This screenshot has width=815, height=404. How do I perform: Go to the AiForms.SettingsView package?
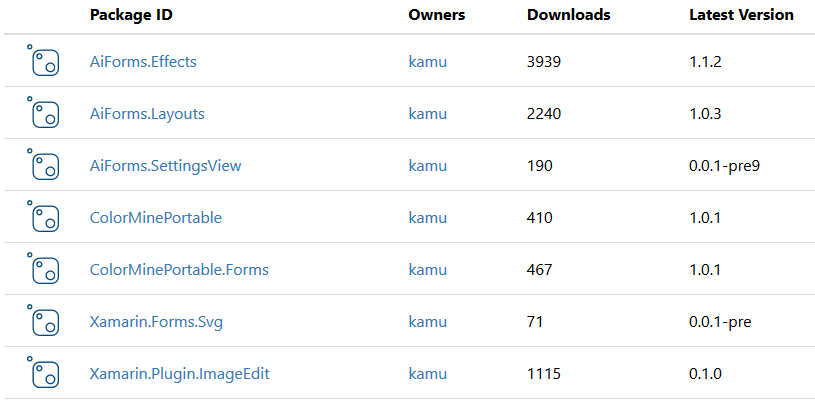[165, 166]
